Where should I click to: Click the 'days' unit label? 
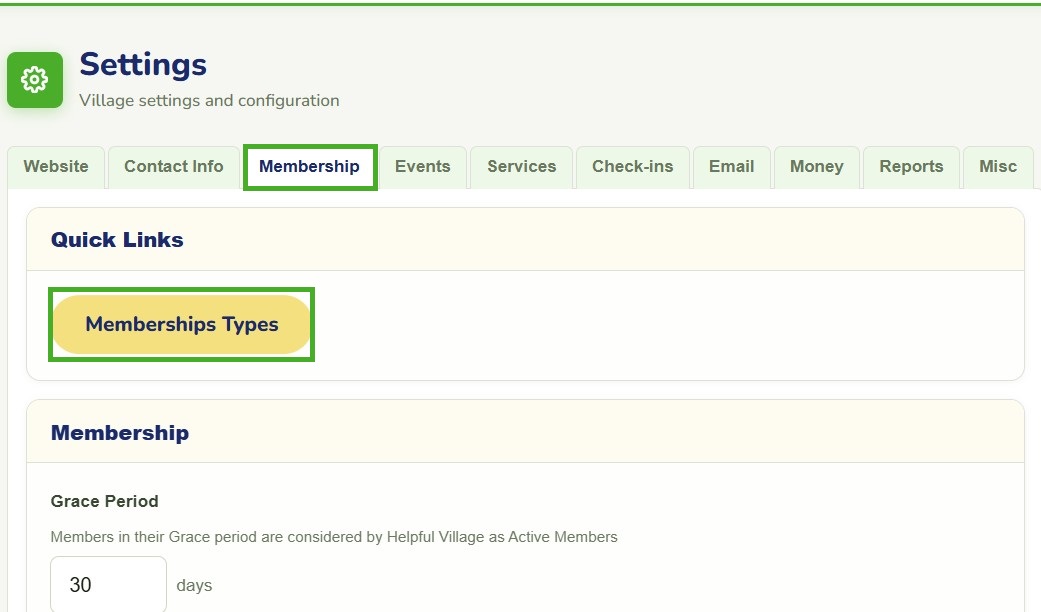click(195, 585)
